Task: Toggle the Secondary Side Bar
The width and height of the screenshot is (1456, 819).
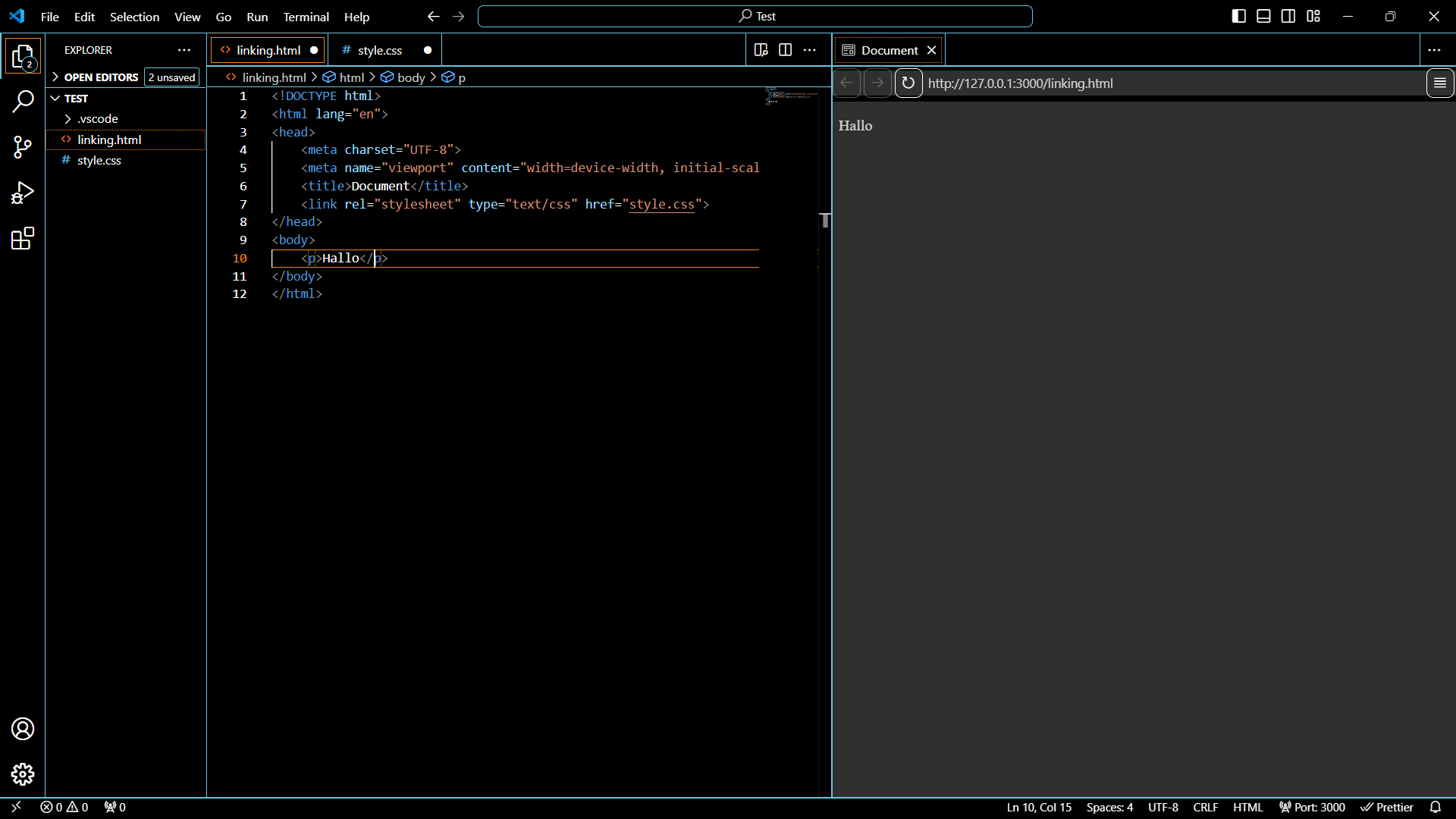Action: pos(1288,15)
